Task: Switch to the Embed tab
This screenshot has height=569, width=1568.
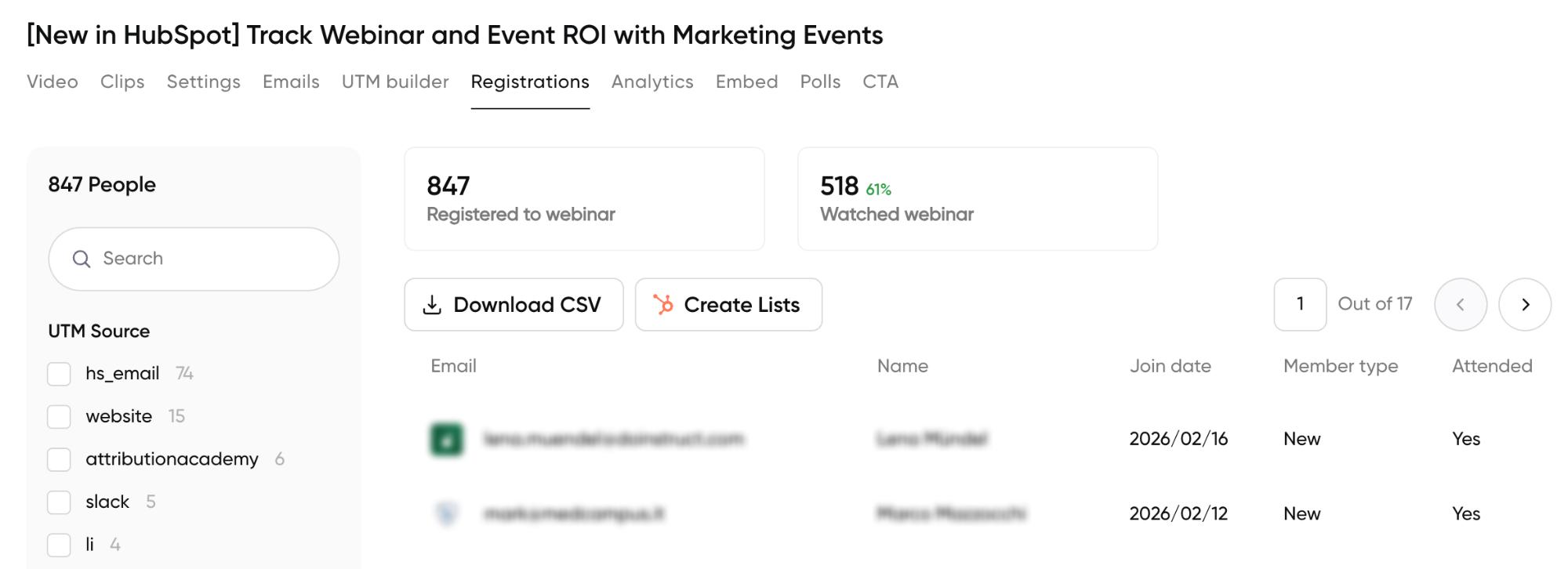Action: pyautogui.click(x=747, y=82)
